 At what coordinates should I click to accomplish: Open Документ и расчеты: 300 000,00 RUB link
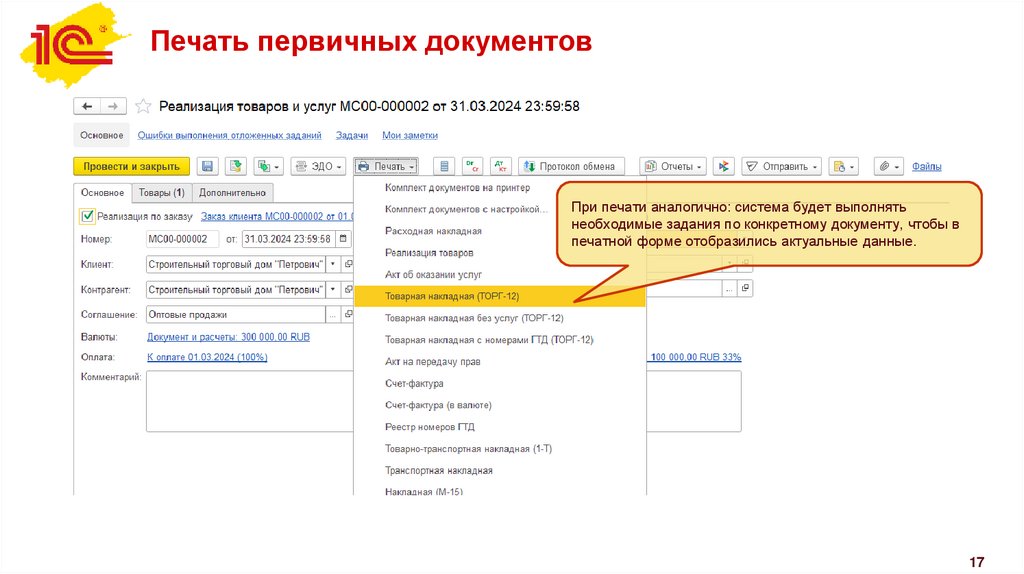coord(228,337)
